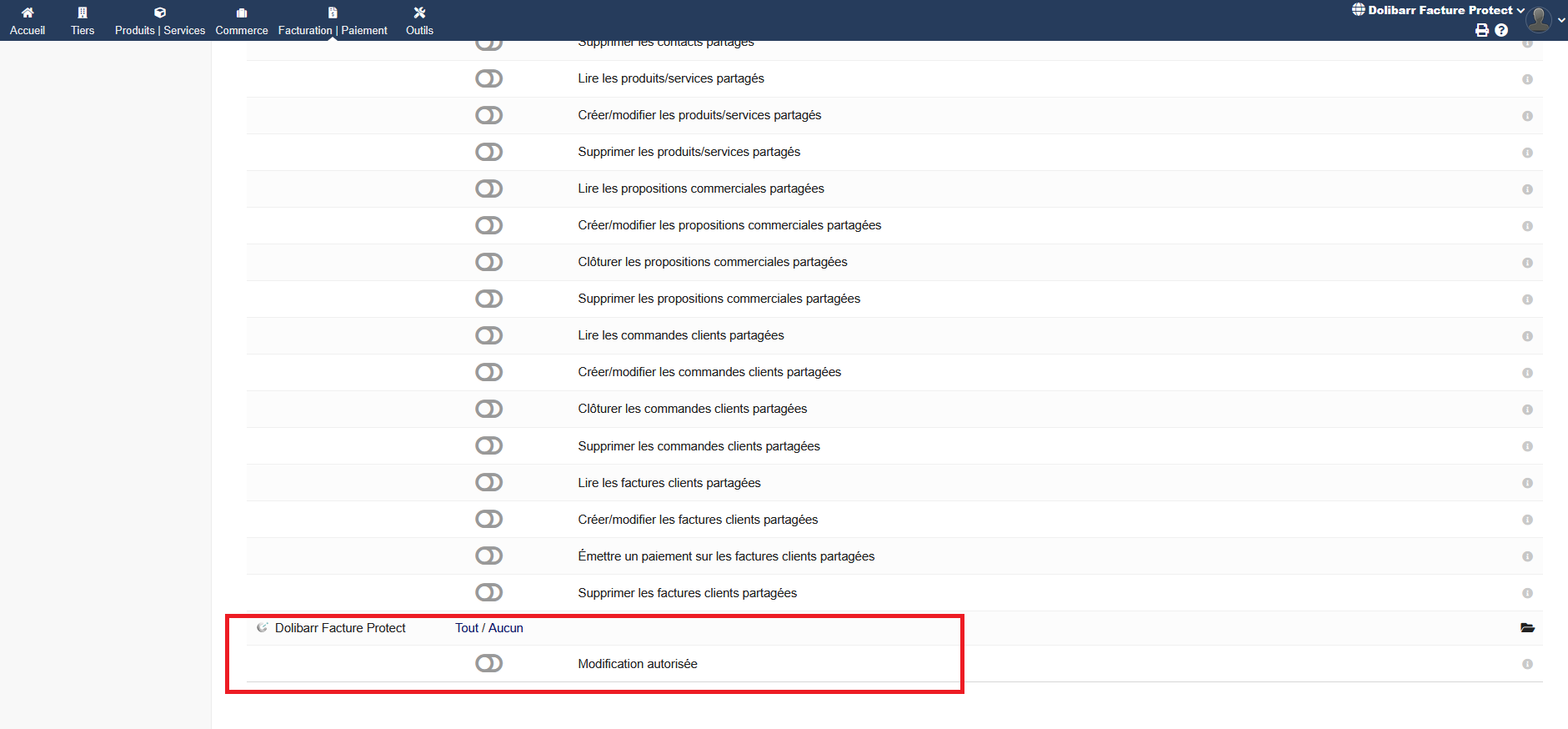1568x729 pixels.
Task: Go to Accueil home icon
Action: [x=28, y=13]
